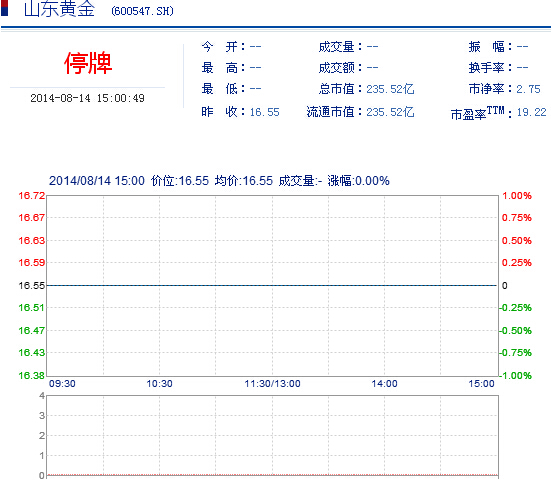
Task: Click the 16.55 price axis label
Action: pyautogui.click(x=32, y=286)
